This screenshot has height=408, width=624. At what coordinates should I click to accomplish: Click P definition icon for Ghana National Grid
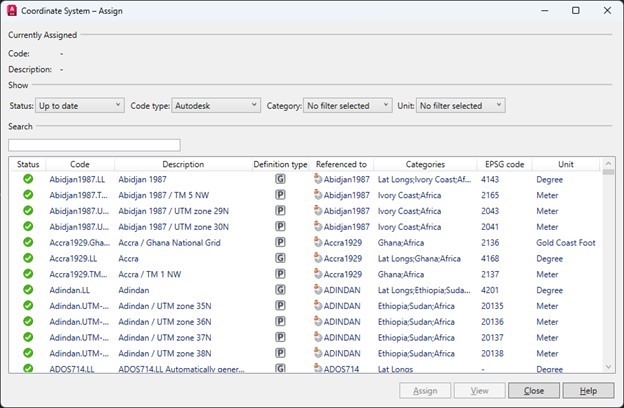tap(280, 242)
